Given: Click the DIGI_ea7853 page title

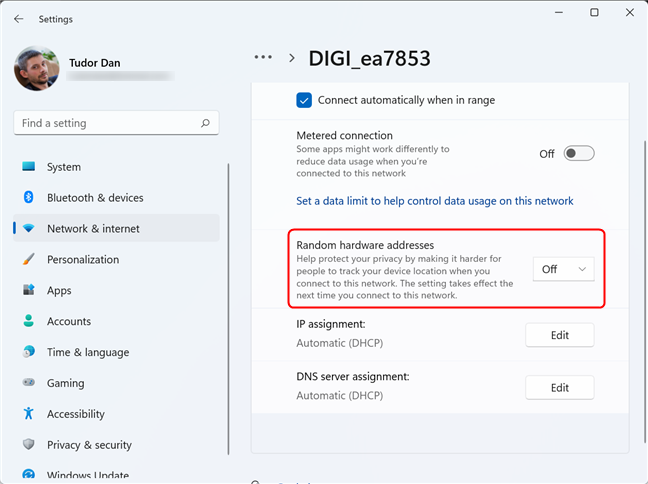Looking at the screenshot, I should [369, 58].
